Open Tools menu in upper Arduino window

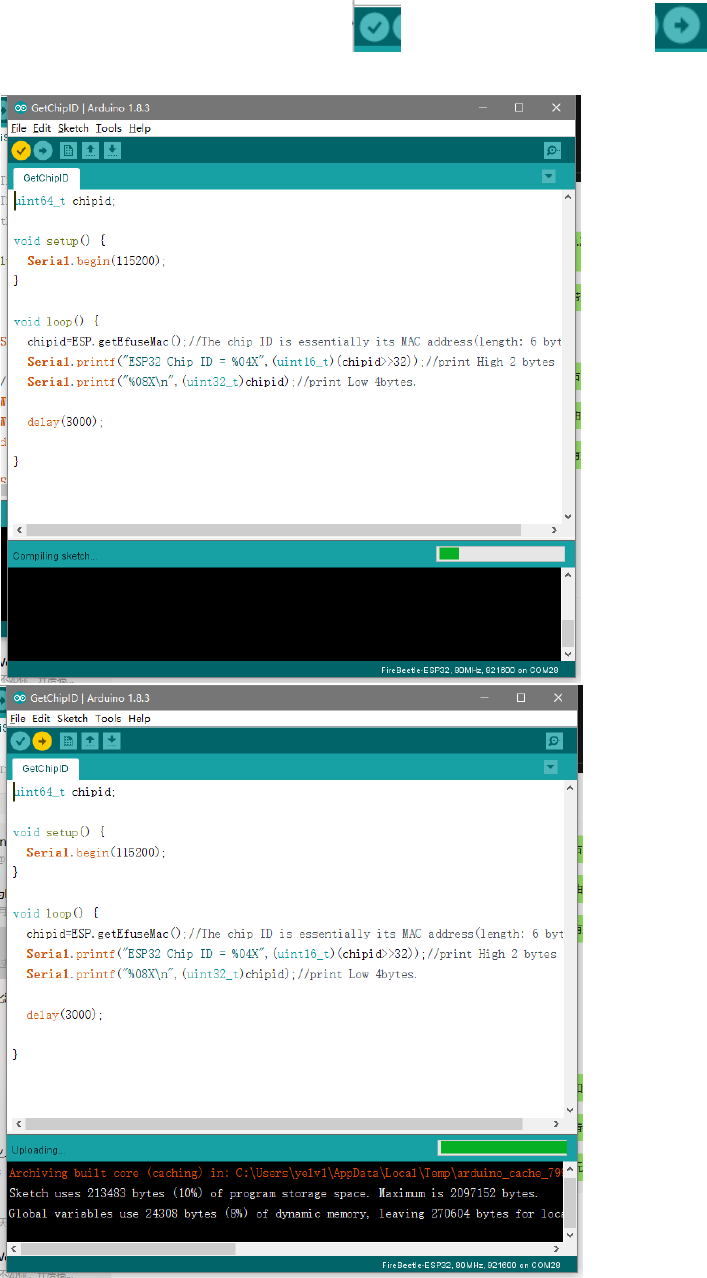point(108,128)
